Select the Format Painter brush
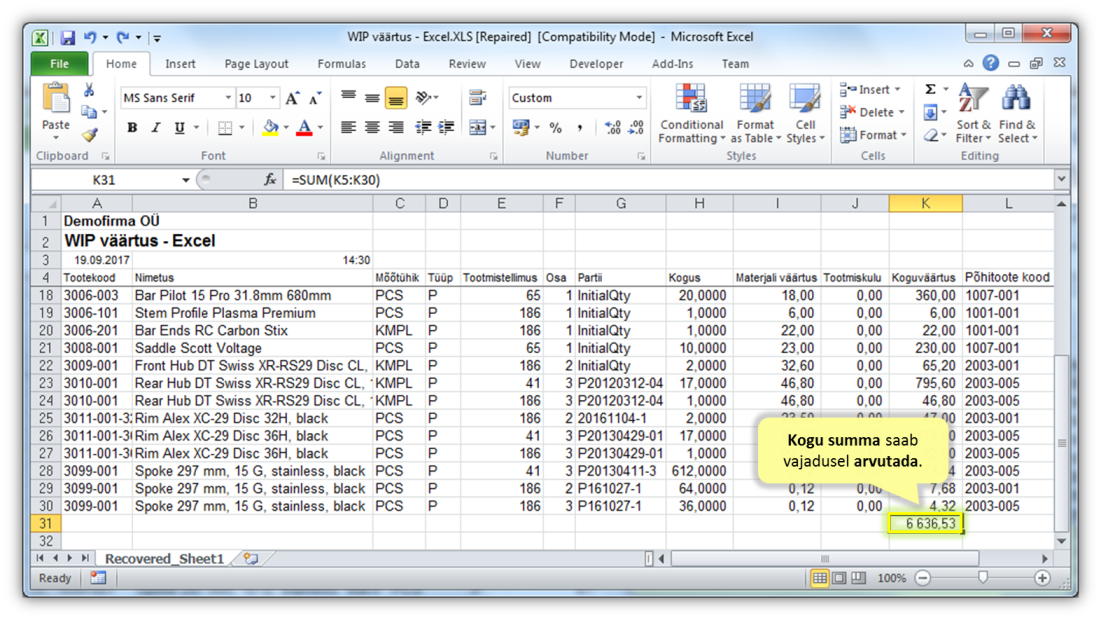The height and width of the screenshot is (620, 1101). (x=89, y=134)
